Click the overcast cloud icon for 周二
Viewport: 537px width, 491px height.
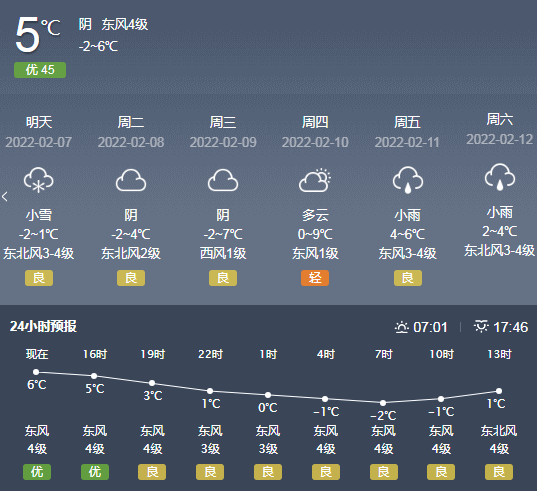pos(131,180)
